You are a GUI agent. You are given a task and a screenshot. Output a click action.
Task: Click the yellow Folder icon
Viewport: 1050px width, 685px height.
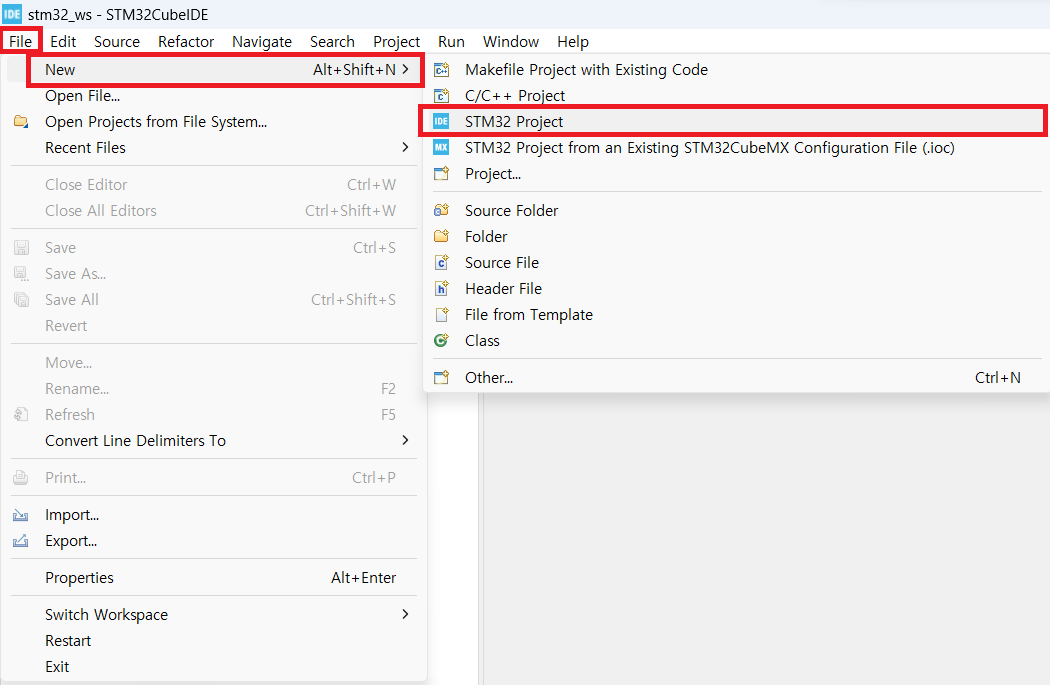pos(441,236)
